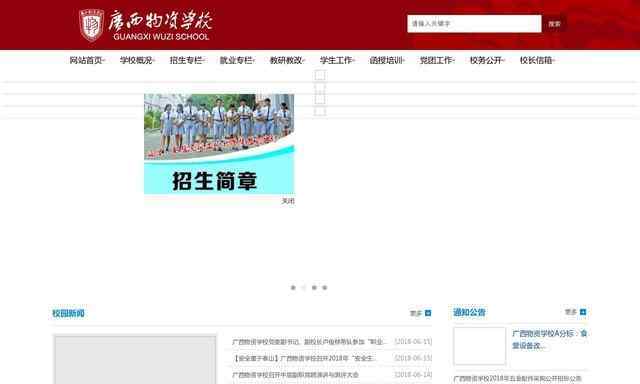Image resolution: width=640 pixels, height=384 pixels.
Task: Open the 2018年五金配件采购 notice link
Action: pos(518,379)
